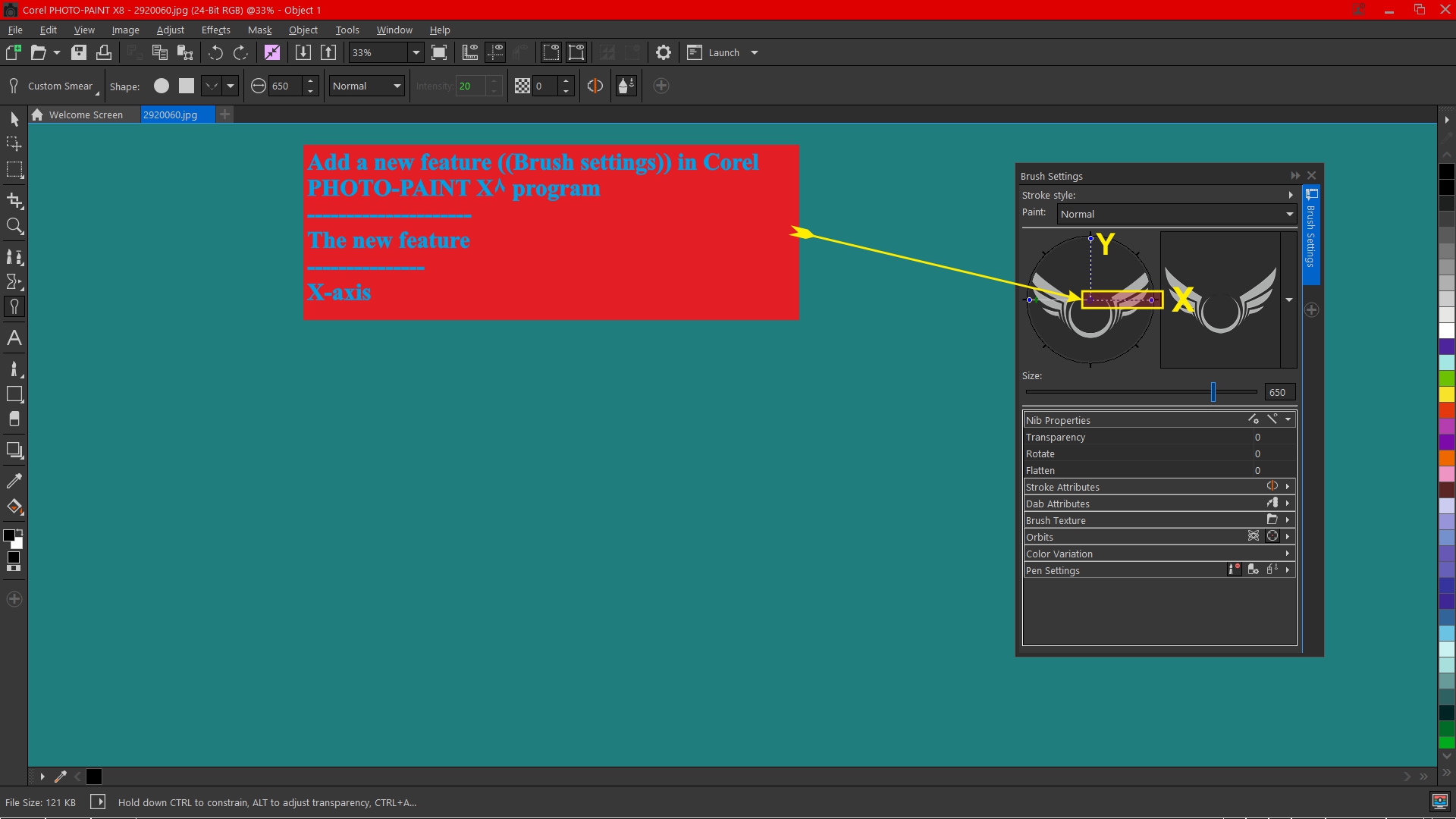Click the Nib options gear icon
1456x819 pixels.
click(1254, 419)
